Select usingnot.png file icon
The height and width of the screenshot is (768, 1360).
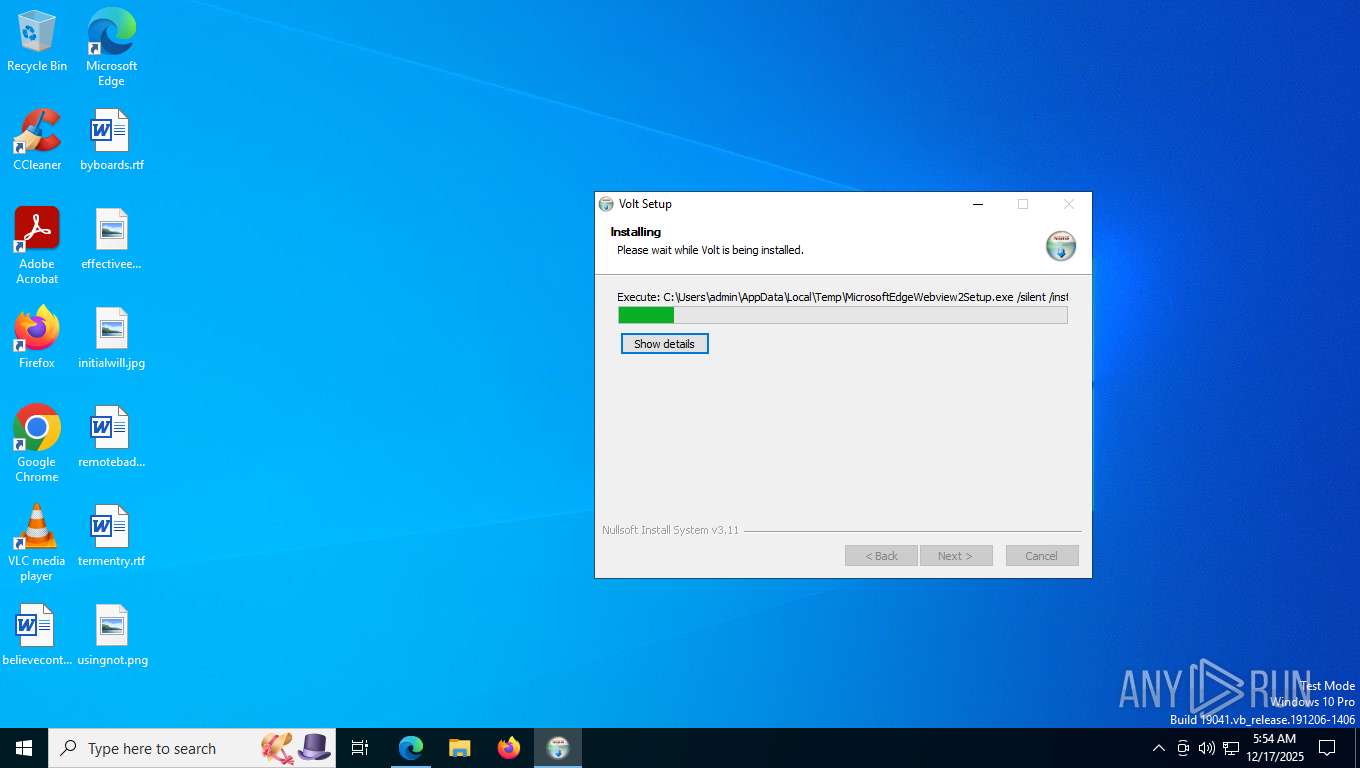[x=111, y=635]
